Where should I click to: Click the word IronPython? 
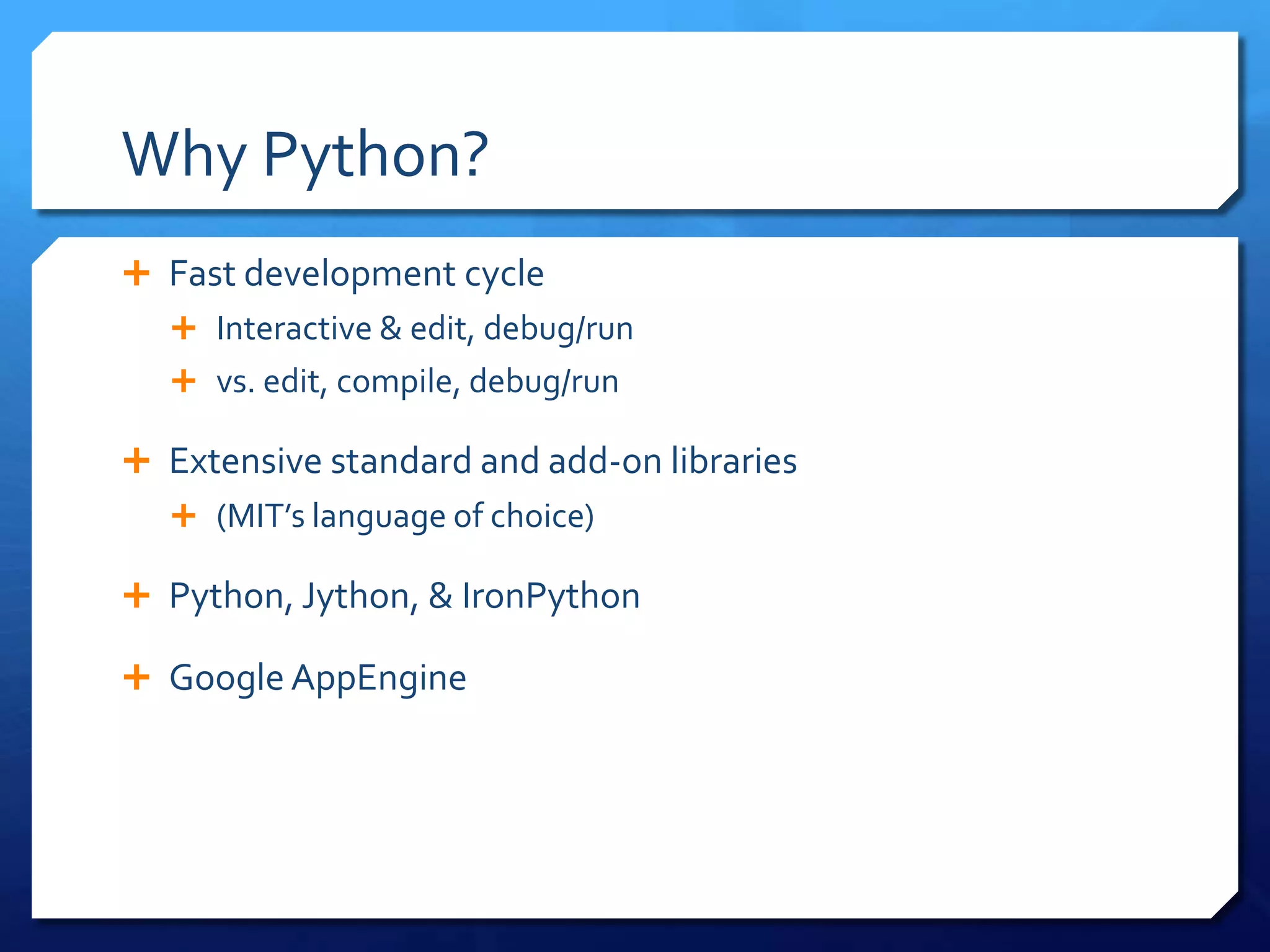click(x=551, y=596)
